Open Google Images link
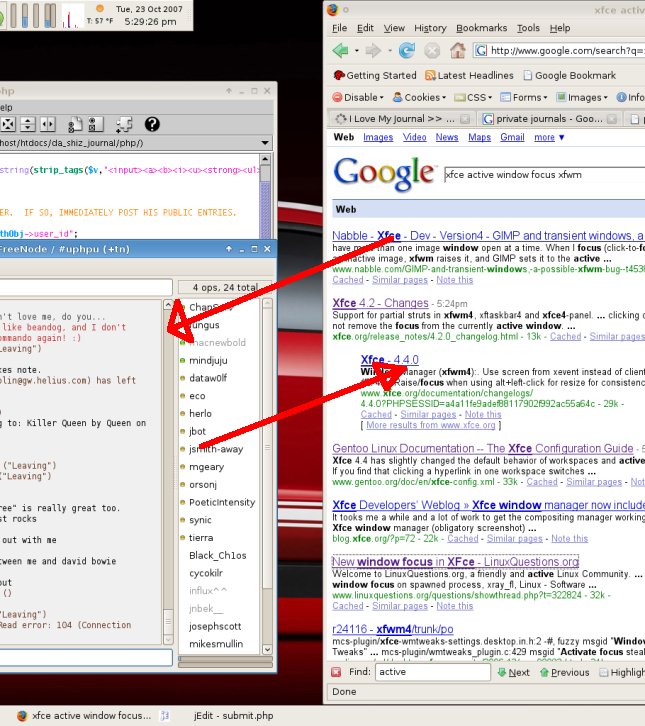The height and width of the screenshot is (726, 645). [378, 137]
